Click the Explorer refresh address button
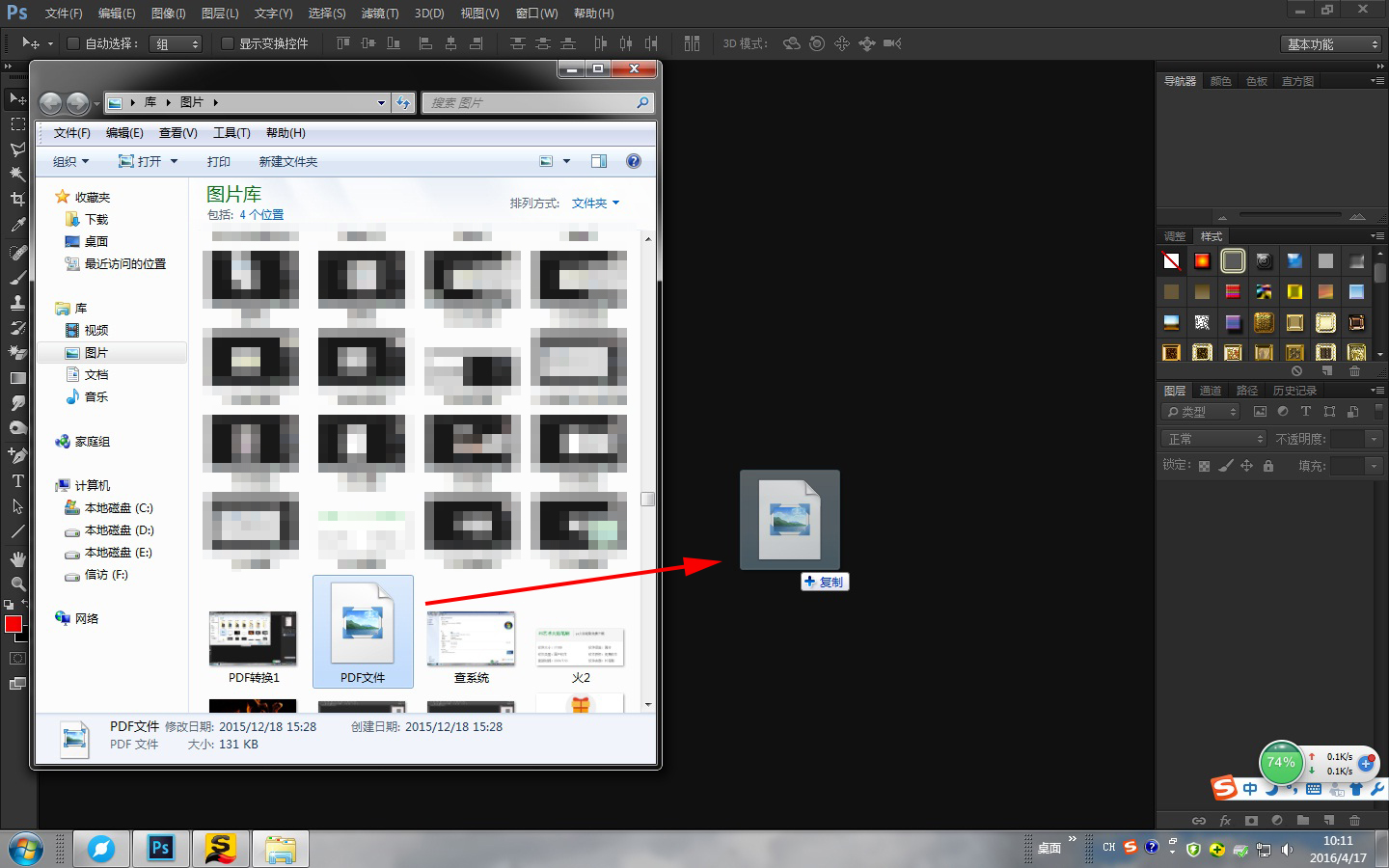The image size is (1389, 868). (403, 102)
